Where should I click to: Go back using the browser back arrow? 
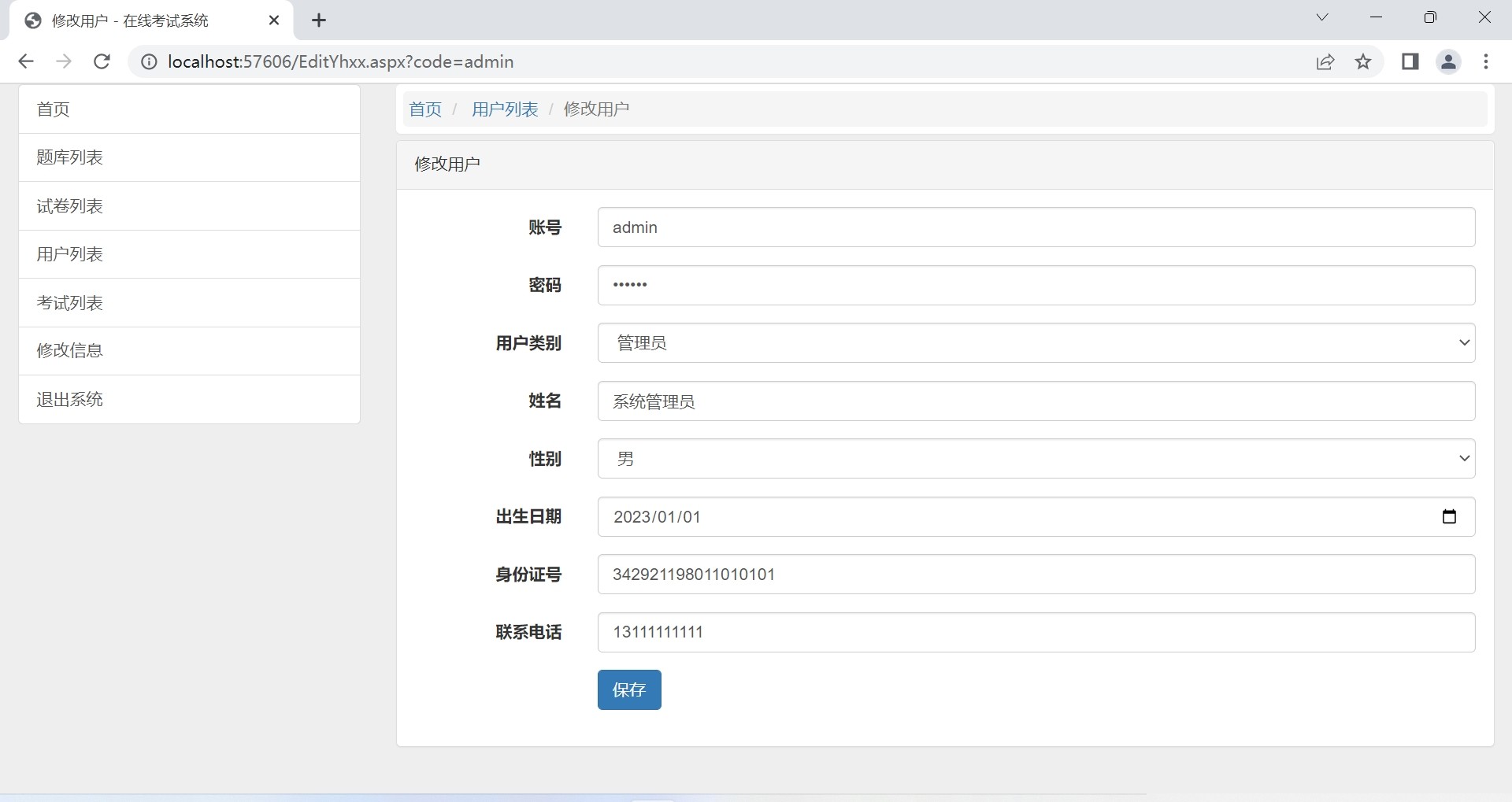click(26, 61)
